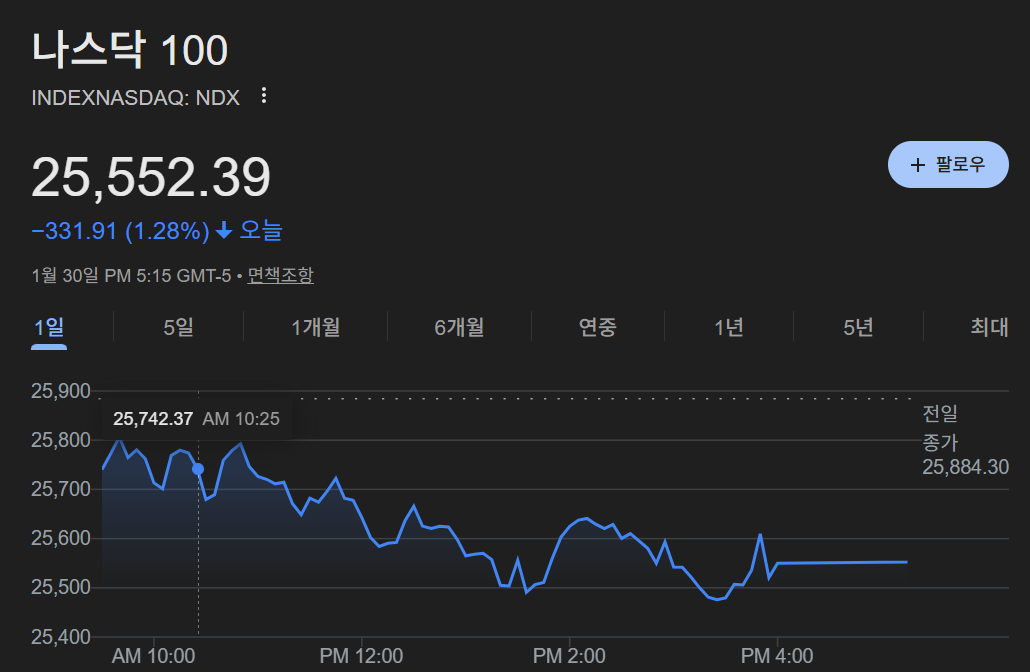
Task: Select the 1일 range tab
Action: tap(49, 327)
